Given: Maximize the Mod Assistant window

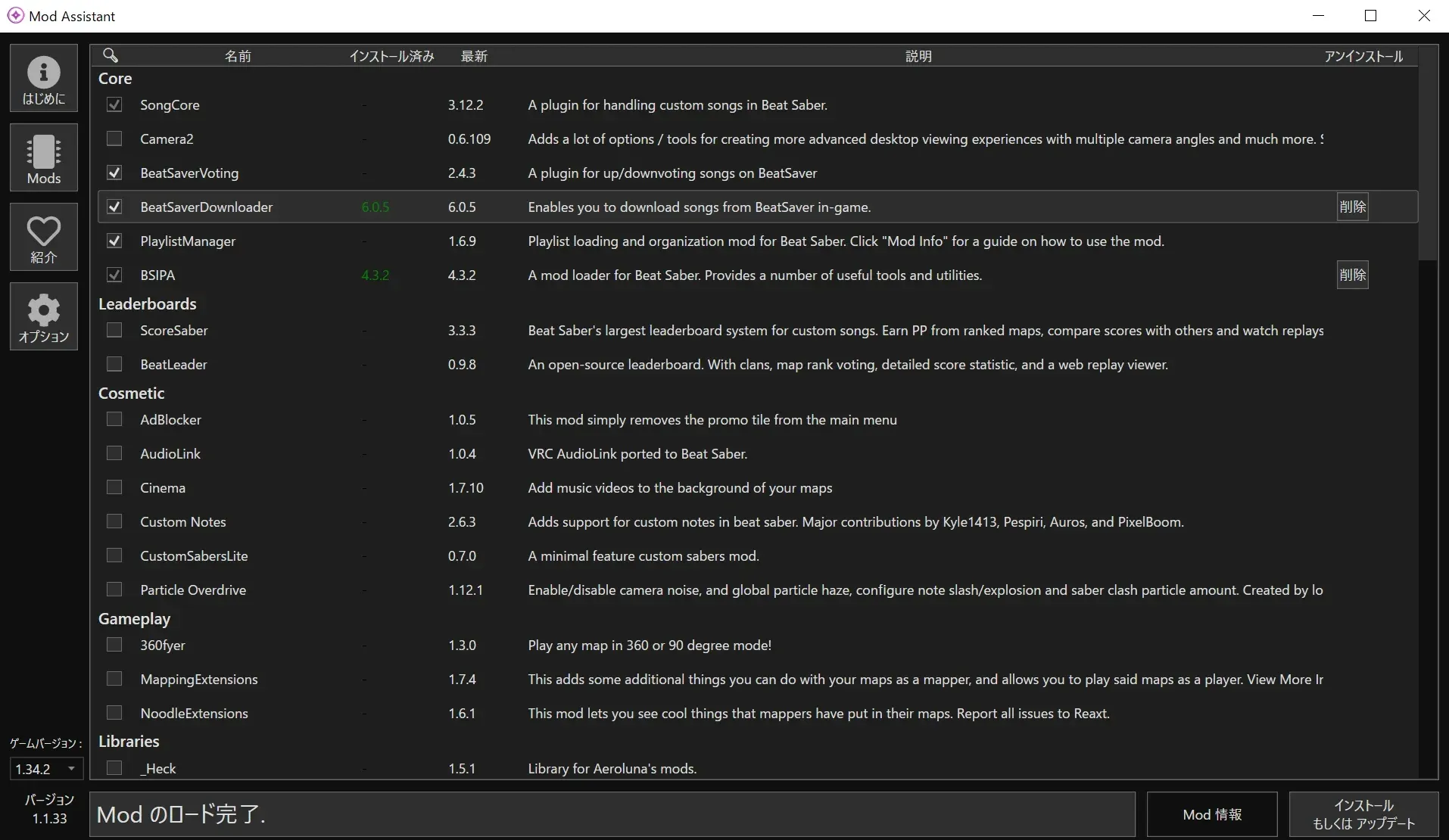Looking at the screenshot, I should [x=1370, y=16].
